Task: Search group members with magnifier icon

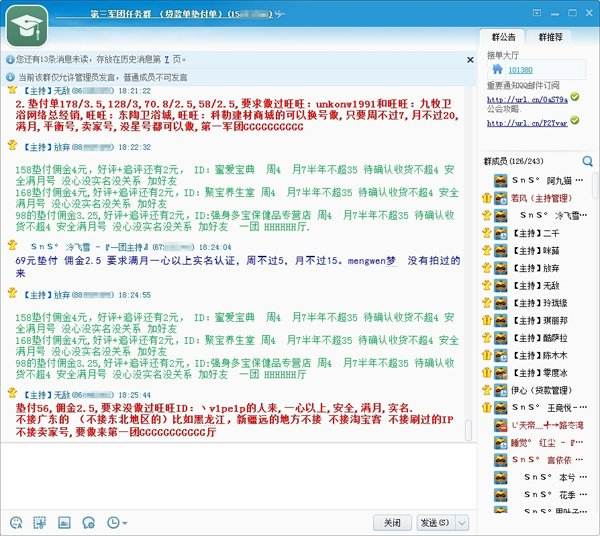Action: point(588,159)
